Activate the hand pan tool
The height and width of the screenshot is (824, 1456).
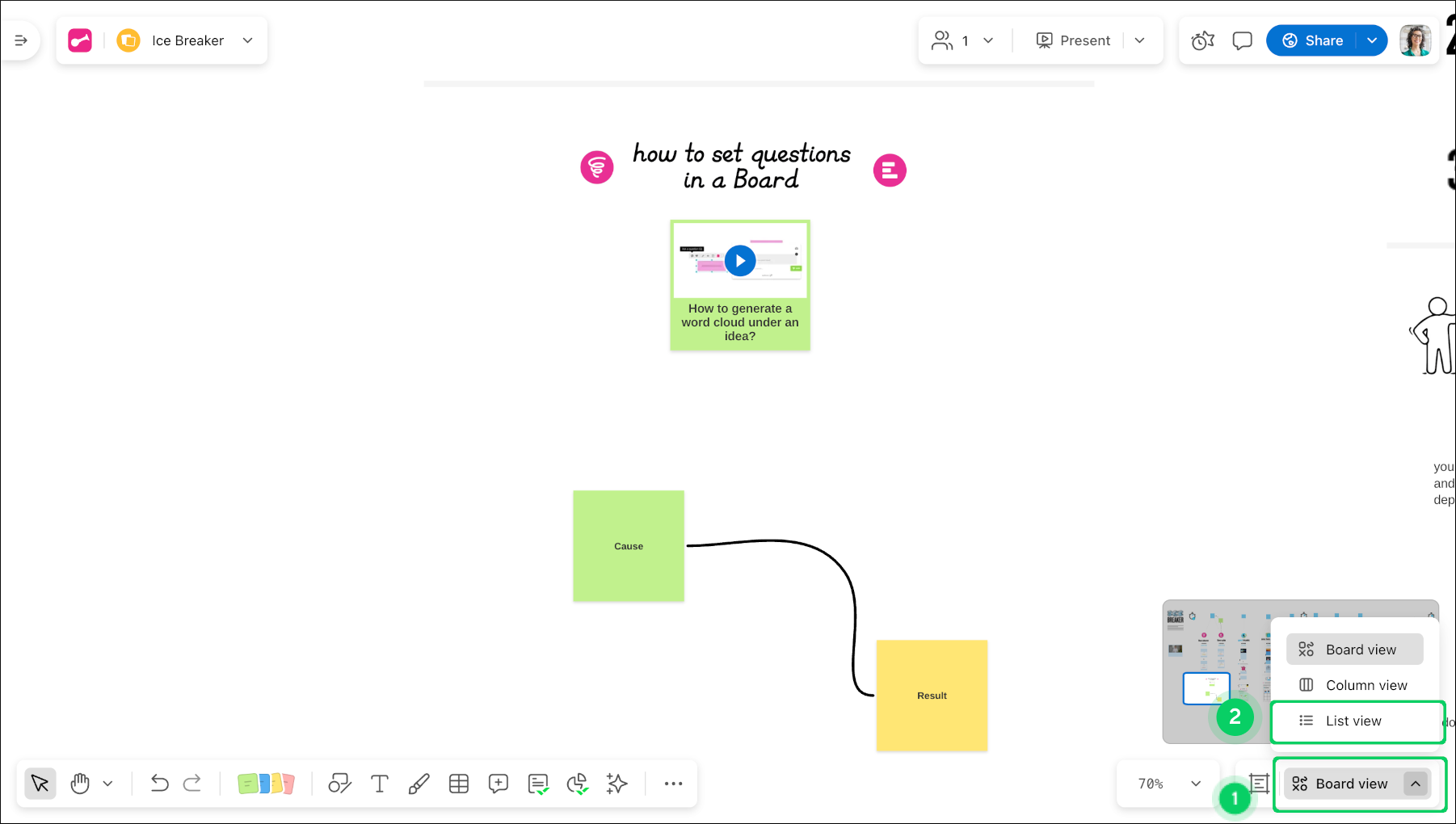(80, 783)
